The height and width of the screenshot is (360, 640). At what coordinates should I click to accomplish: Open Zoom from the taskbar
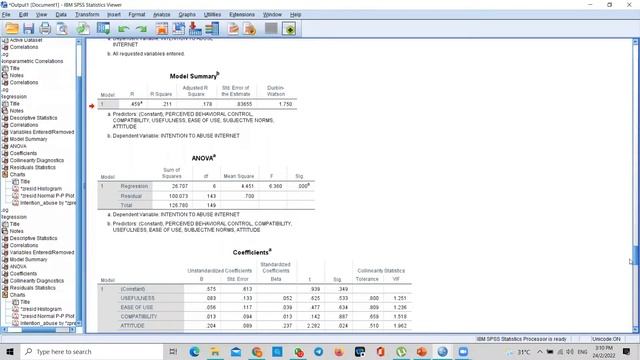pyautogui.click(x=463, y=351)
